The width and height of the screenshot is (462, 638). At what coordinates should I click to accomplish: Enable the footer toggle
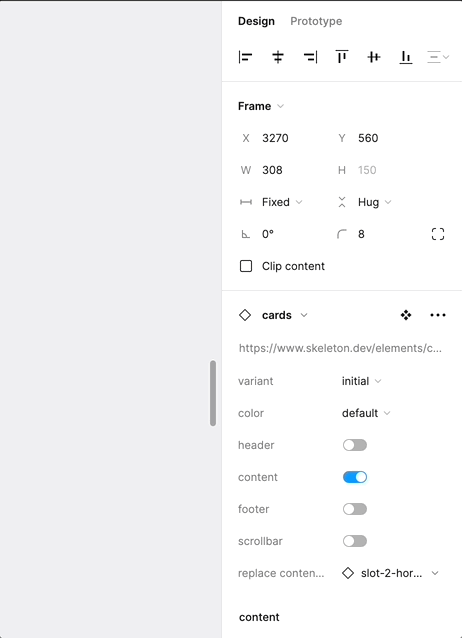point(355,509)
